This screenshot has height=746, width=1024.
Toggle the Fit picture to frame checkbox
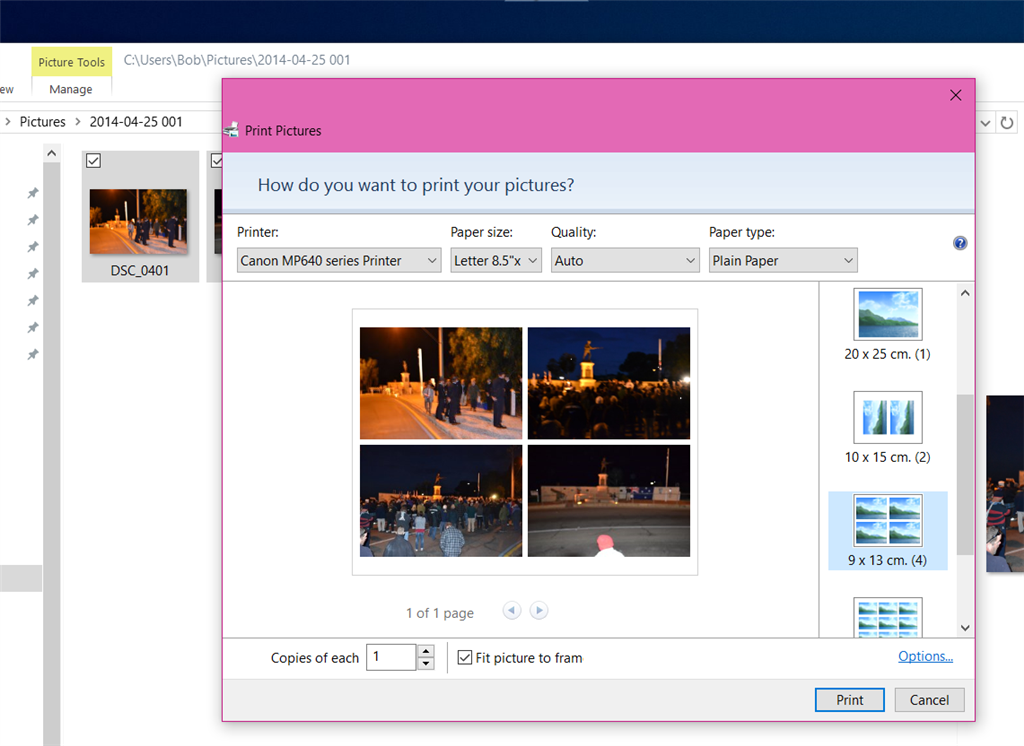[x=465, y=657]
